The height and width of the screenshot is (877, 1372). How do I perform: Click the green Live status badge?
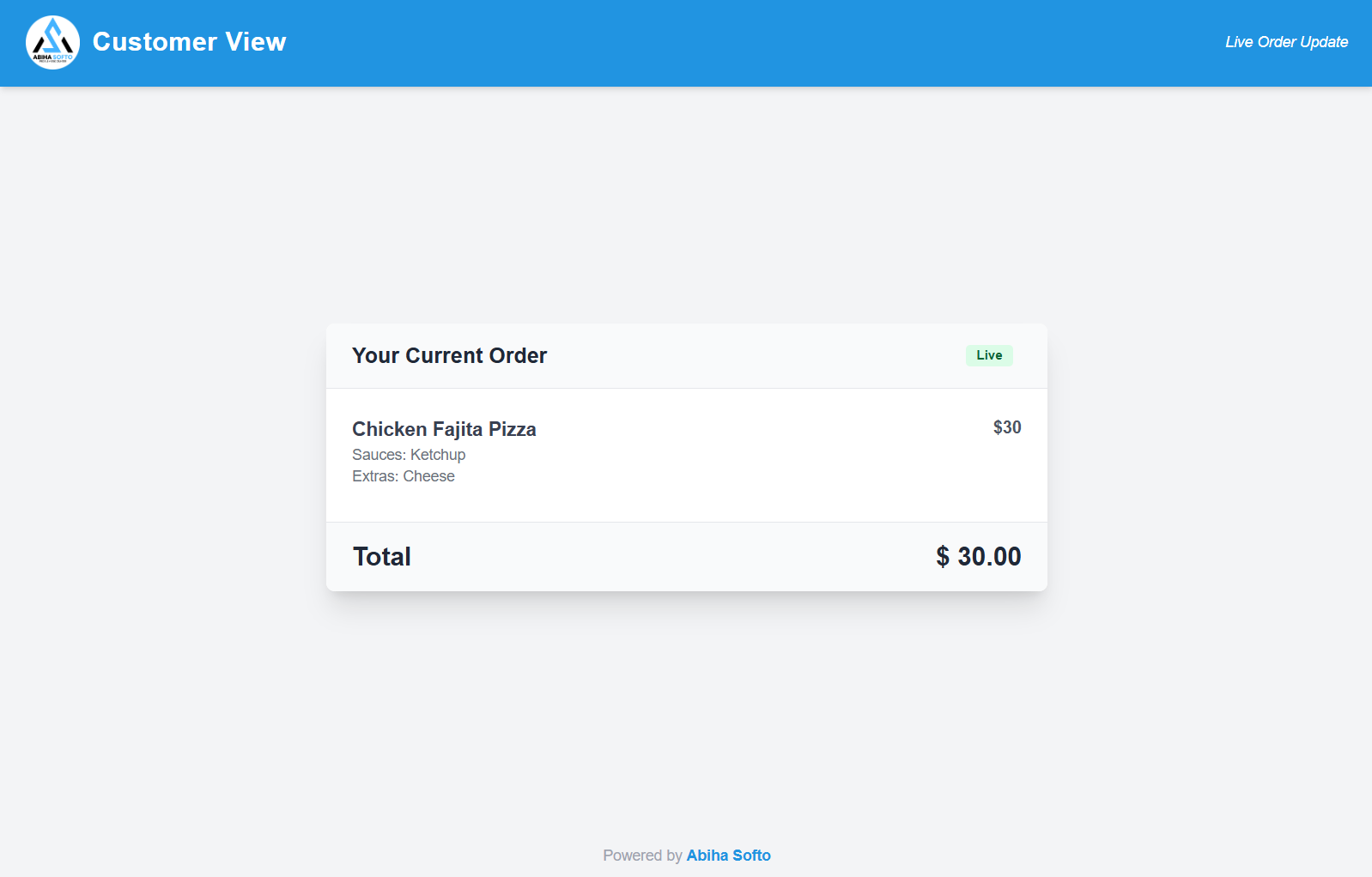pyautogui.click(x=989, y=355)
